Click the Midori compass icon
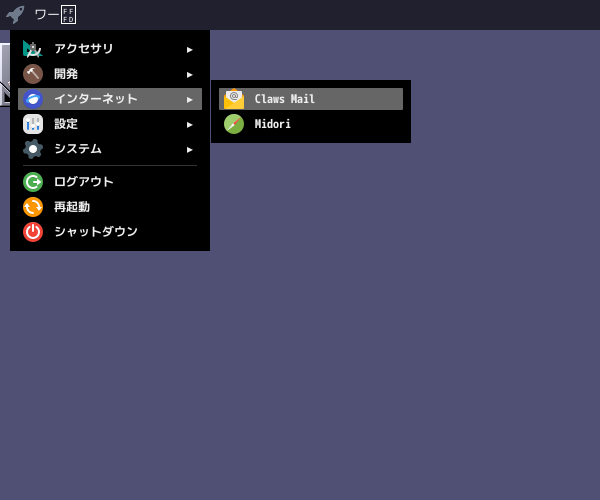The height and width of the screenshot is (500, 600). click(234, 124)
